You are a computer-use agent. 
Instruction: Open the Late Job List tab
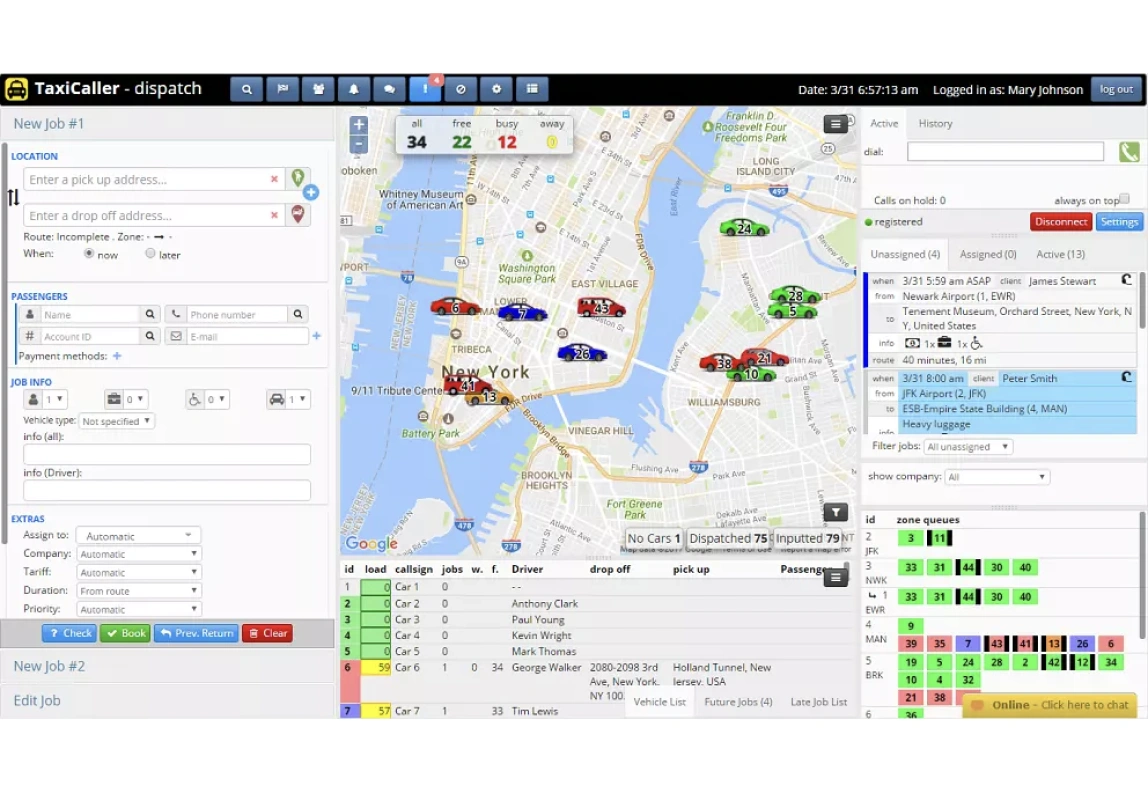coord(819,701)
